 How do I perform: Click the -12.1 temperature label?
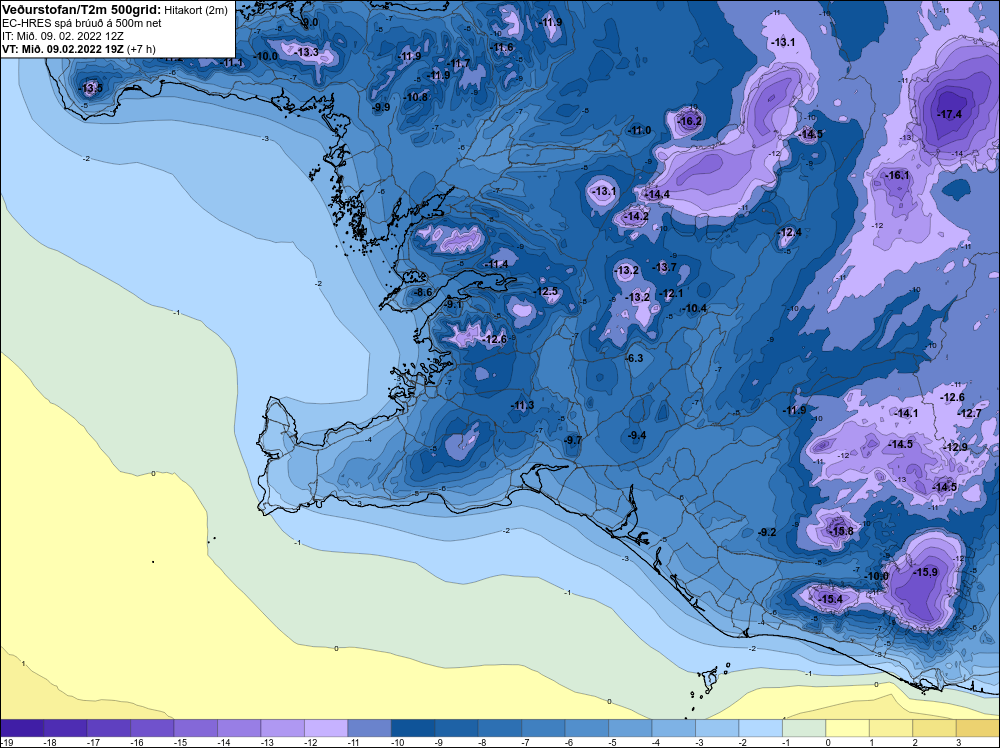pos(671,293)
